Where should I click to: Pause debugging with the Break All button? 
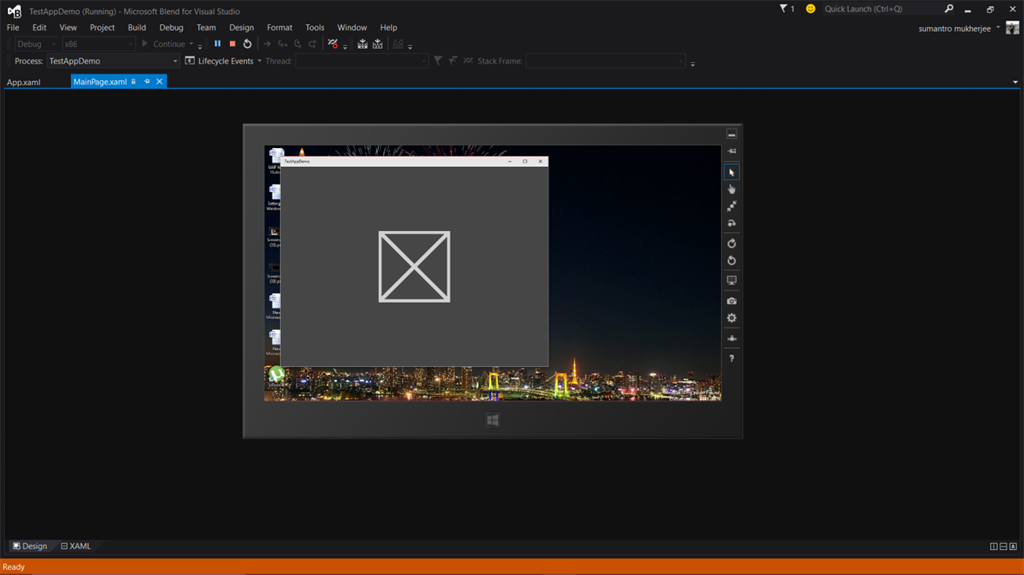pos(217,44)
